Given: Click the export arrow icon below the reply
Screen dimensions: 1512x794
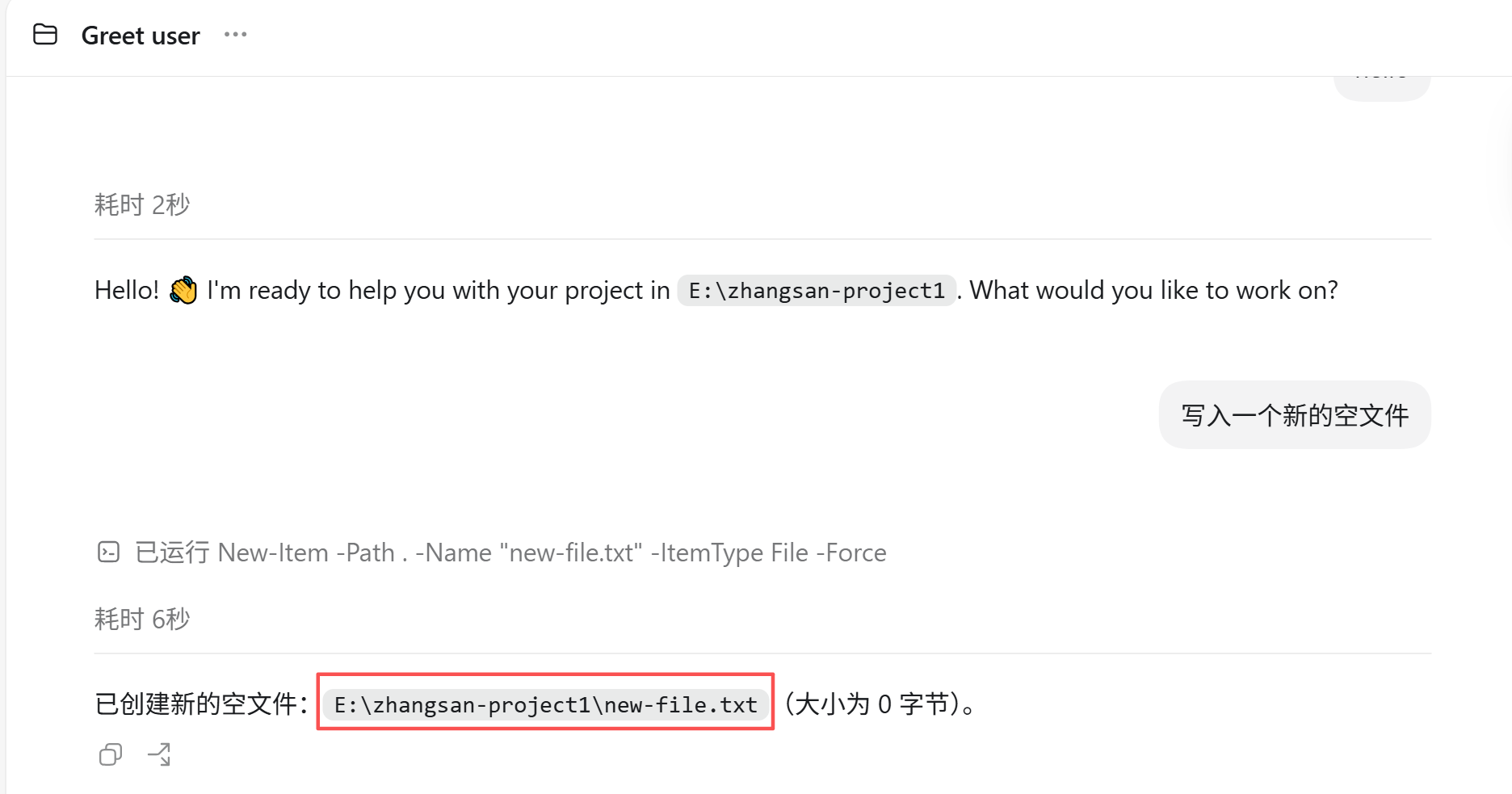Looking at the screenshot, I should tap(159, 754).
